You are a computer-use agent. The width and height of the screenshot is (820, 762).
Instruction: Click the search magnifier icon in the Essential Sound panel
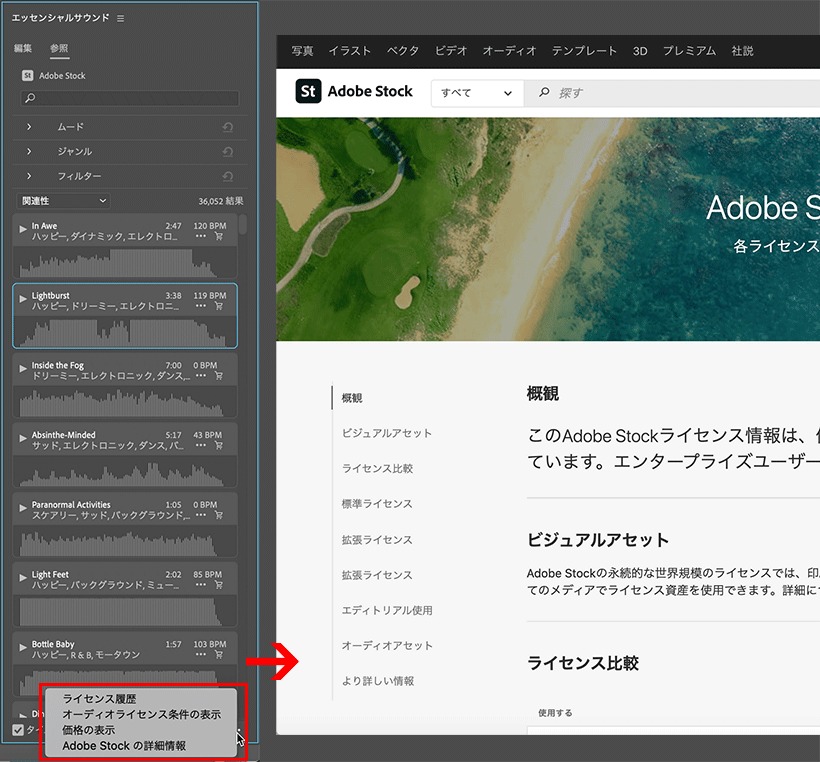pyautogui.click(x=30, y=98)
